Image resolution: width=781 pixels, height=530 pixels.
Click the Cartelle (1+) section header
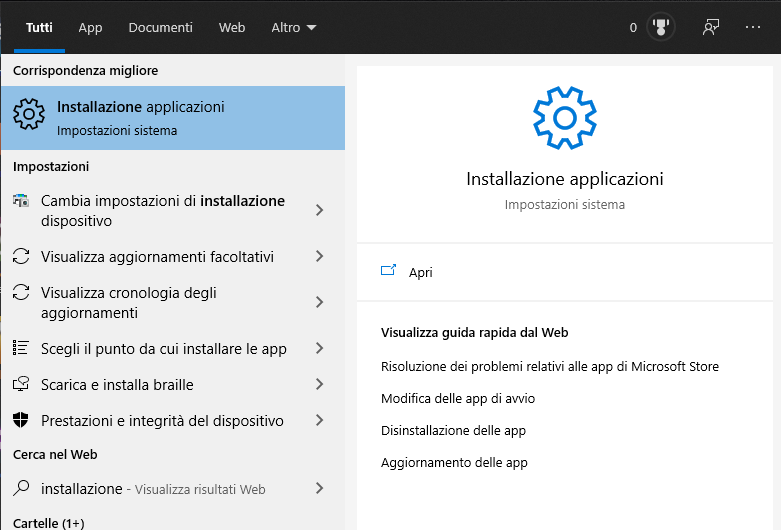(49, 523)
